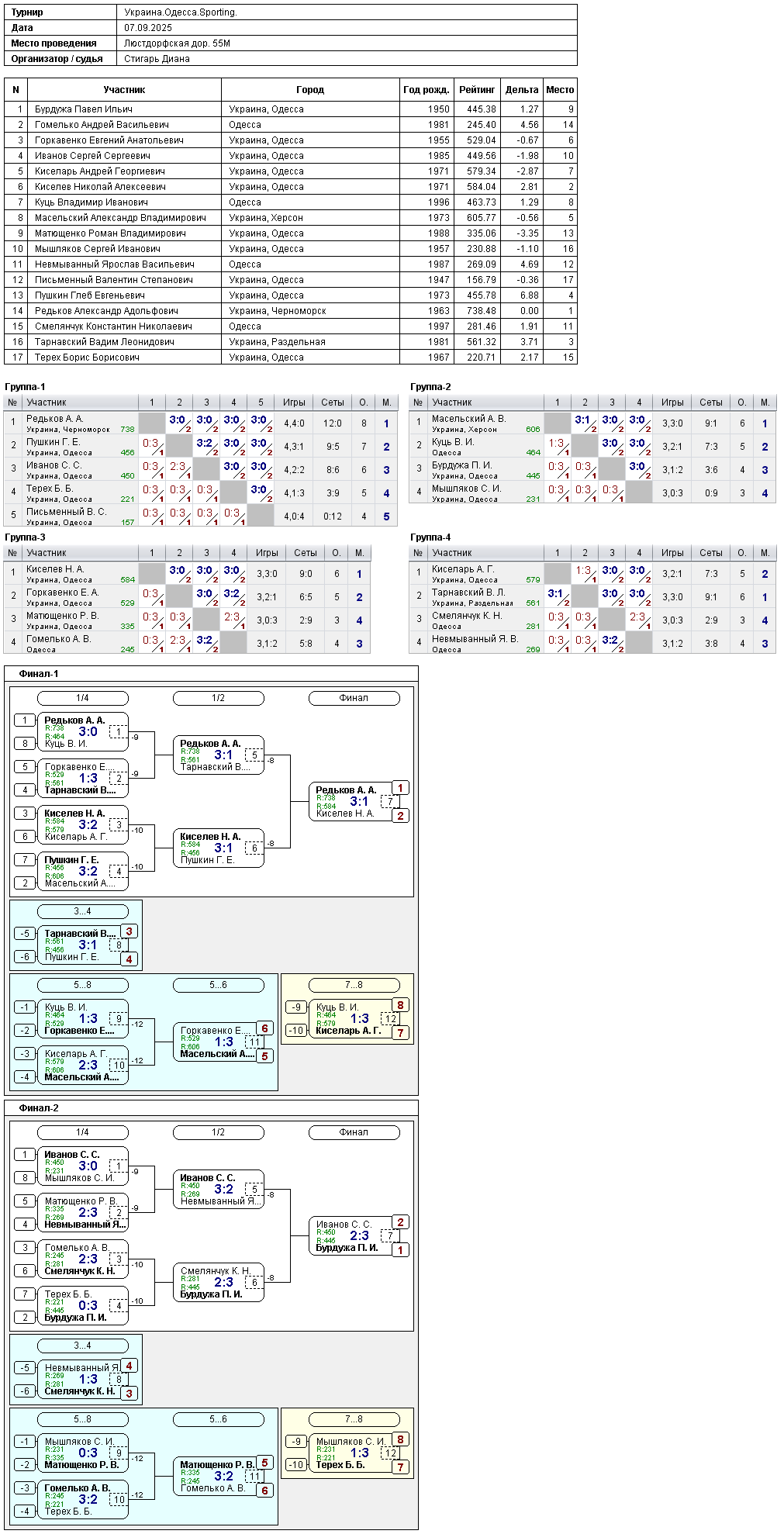784x1534 pixels.
Task: Click the 7...8 label in Финал-1
Action: tap(354, 985)
